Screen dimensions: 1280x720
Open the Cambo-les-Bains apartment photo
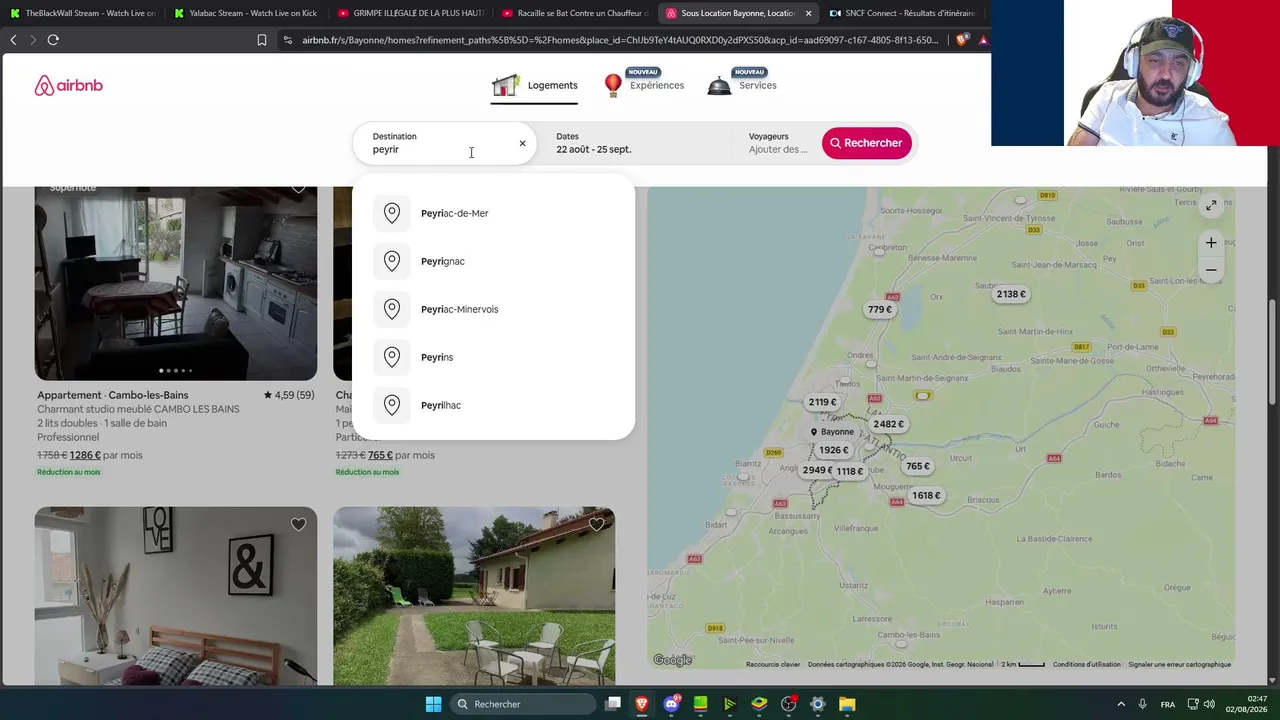click(x=176, y=283)
